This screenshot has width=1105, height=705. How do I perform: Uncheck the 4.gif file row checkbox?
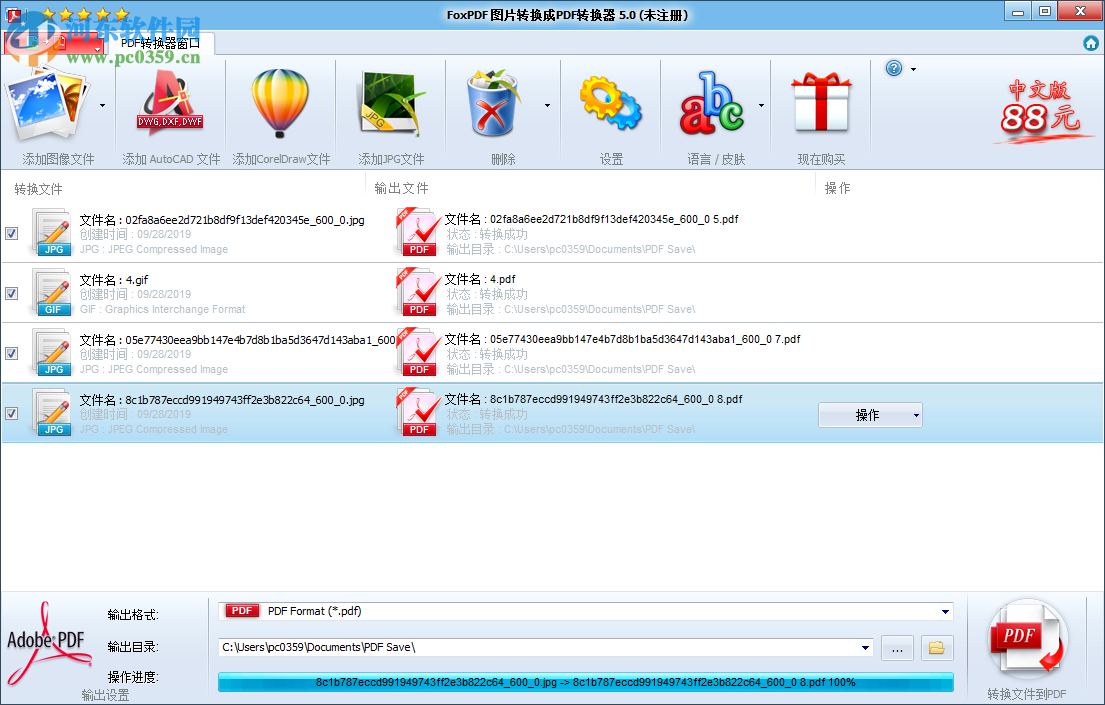click(x=12, y=293)
